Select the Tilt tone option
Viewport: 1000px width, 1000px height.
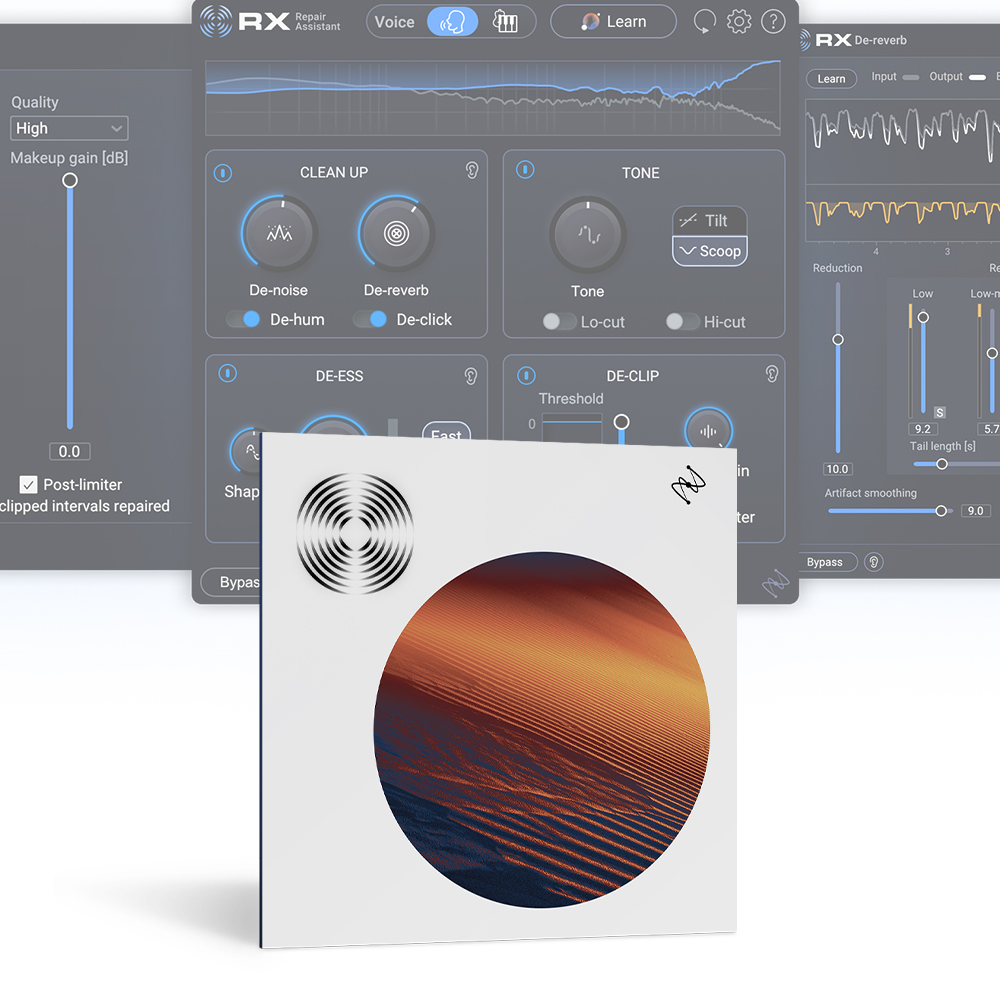point(709,221)
